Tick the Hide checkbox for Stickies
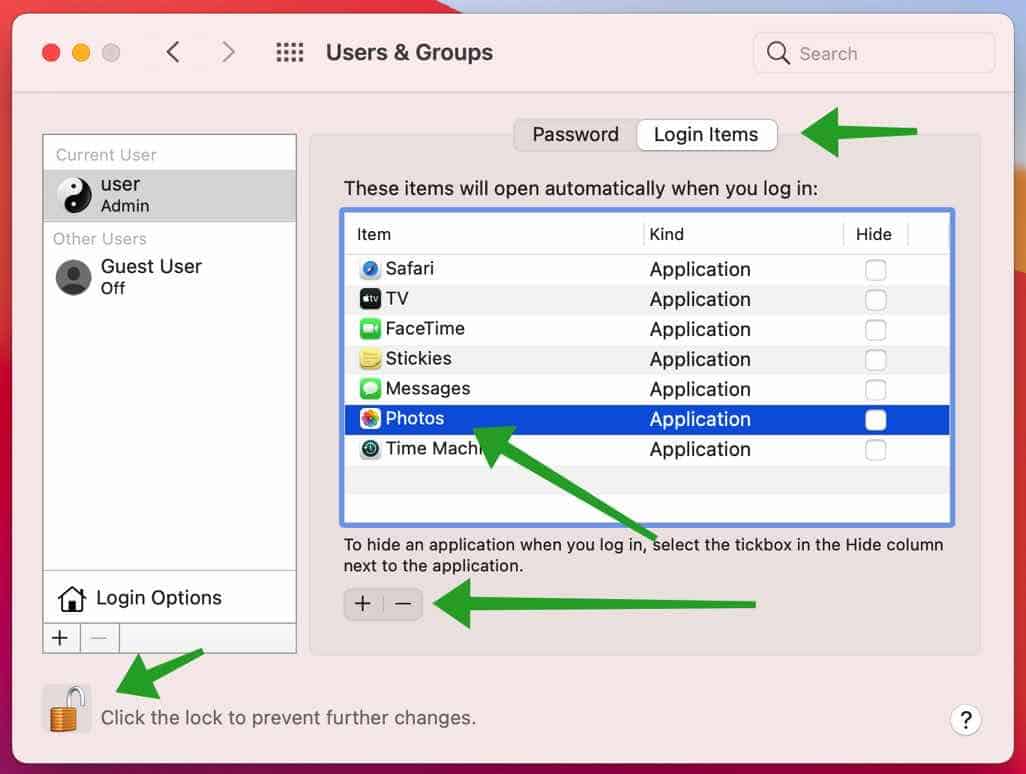The width and height of the screenshot is (1026, 774). (x=876, y=360)
